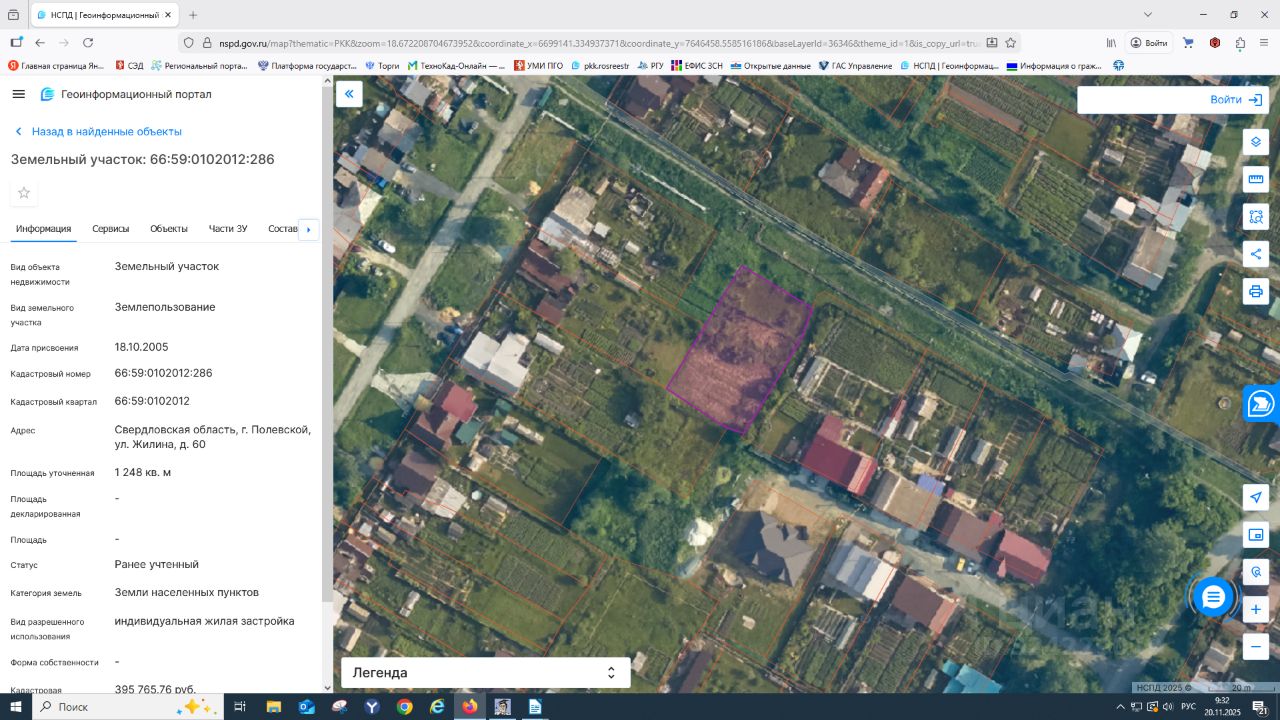Open Google Chrome from the taskbar
1280x720 pixels.
tap(404, 707)
